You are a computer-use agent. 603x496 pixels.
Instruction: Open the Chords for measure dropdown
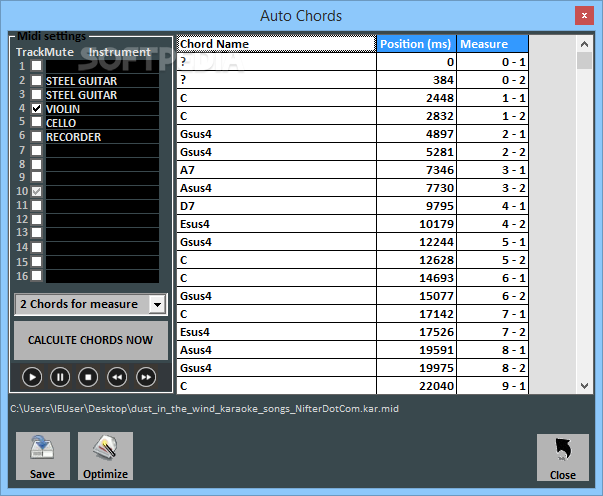pyautogui.click(x=157, y=305)
